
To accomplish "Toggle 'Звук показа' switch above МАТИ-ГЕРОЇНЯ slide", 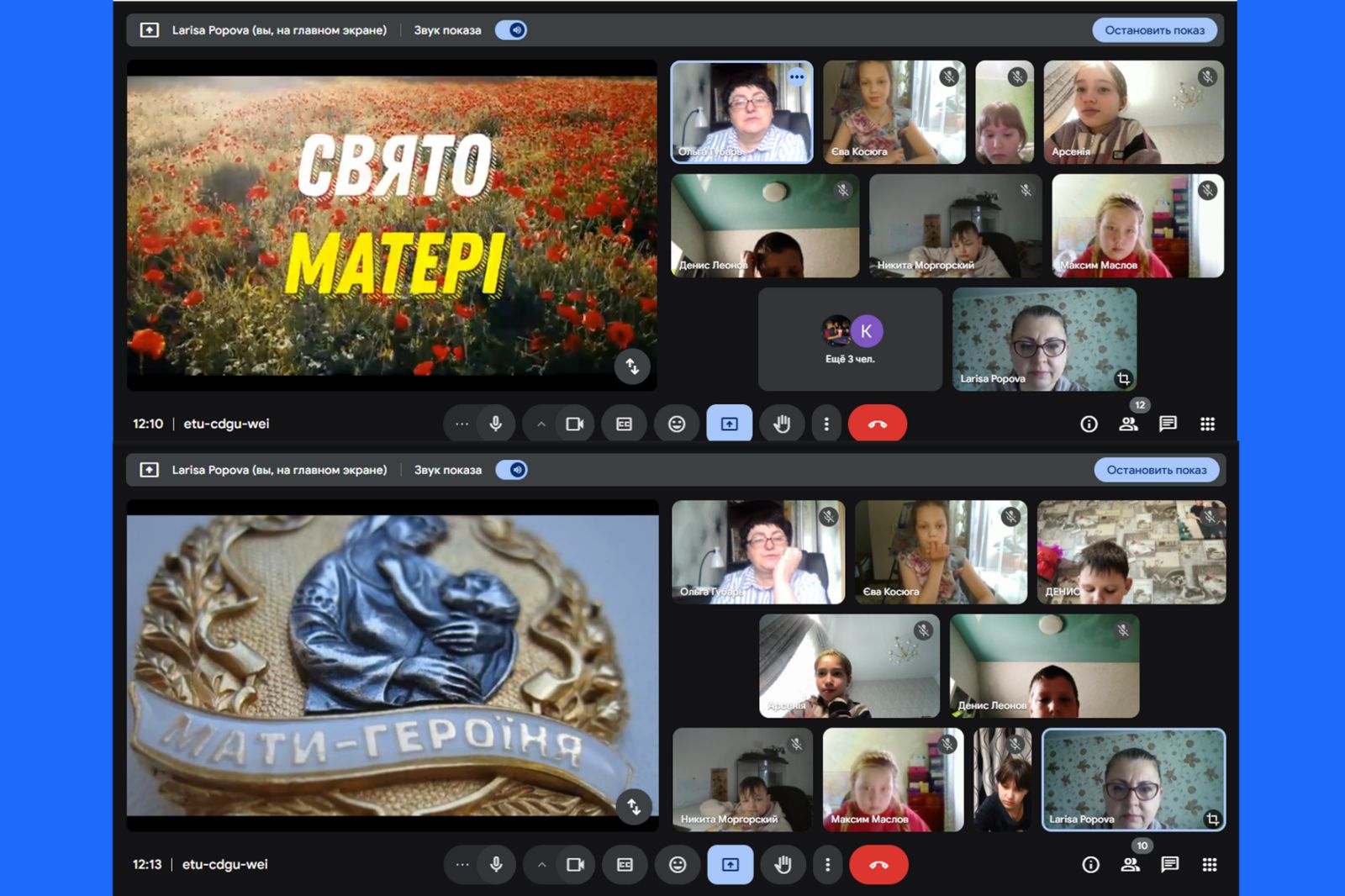I will pyautogui.click(x=511, y=470).
